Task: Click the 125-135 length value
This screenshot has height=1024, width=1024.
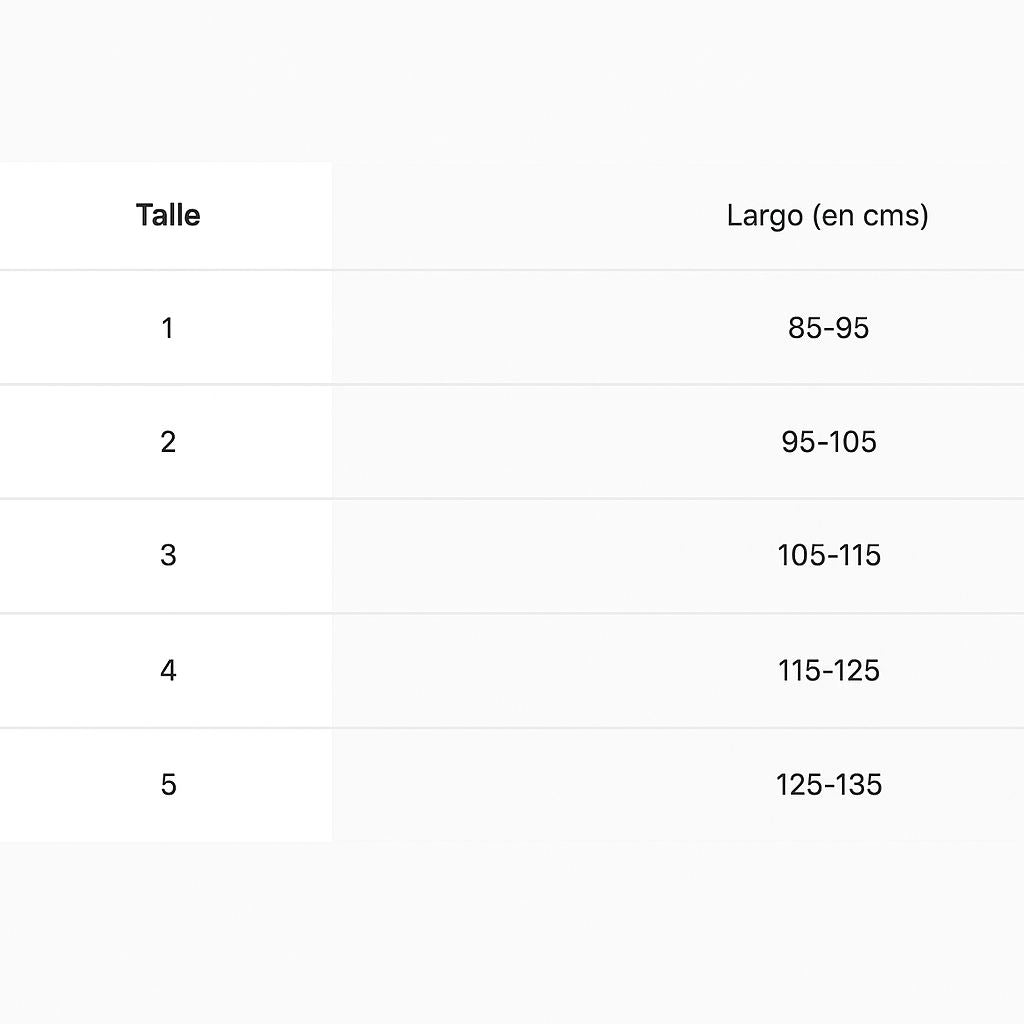Action: [828, 785]
